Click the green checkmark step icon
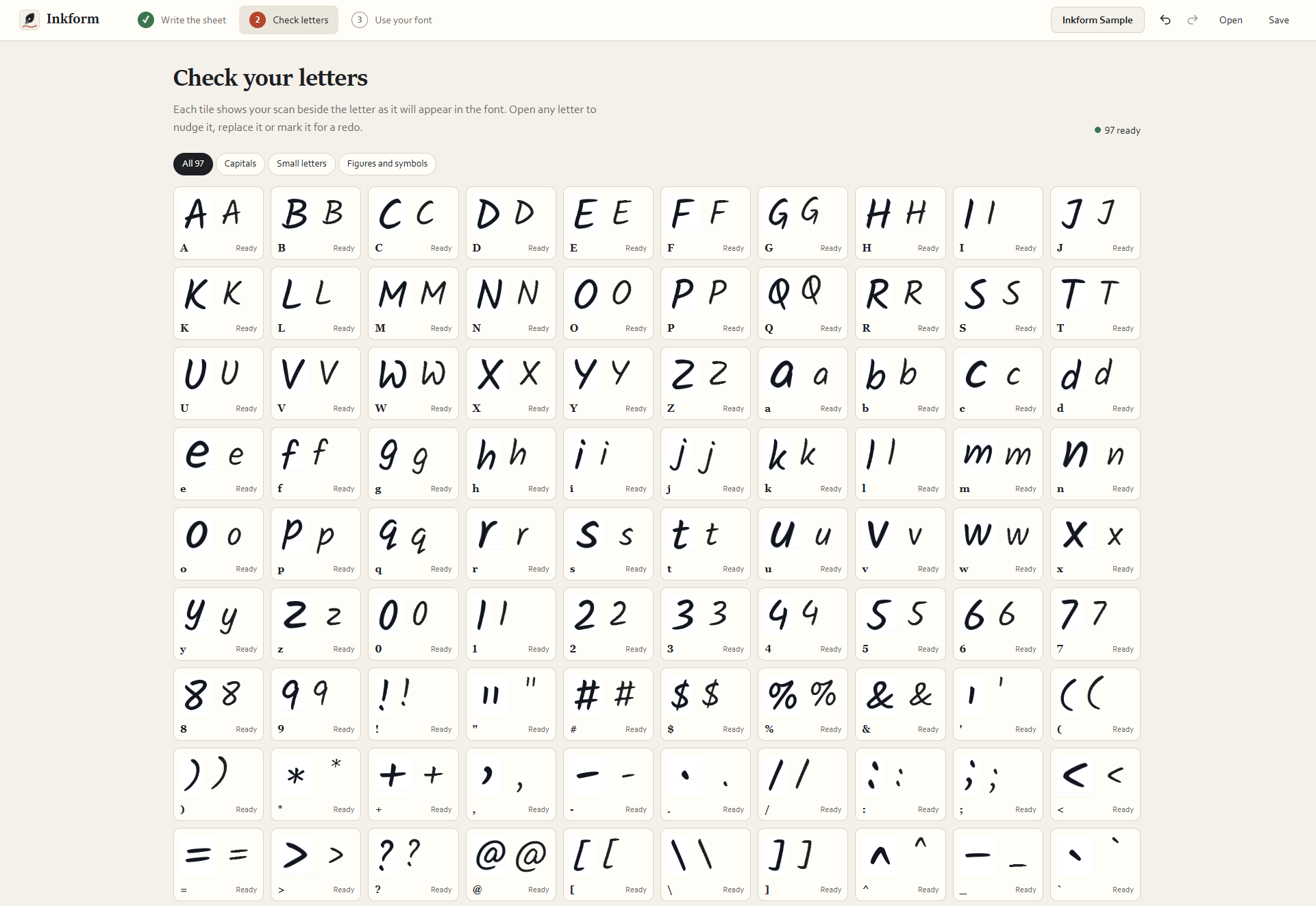1316x906 pixels. 146,20
